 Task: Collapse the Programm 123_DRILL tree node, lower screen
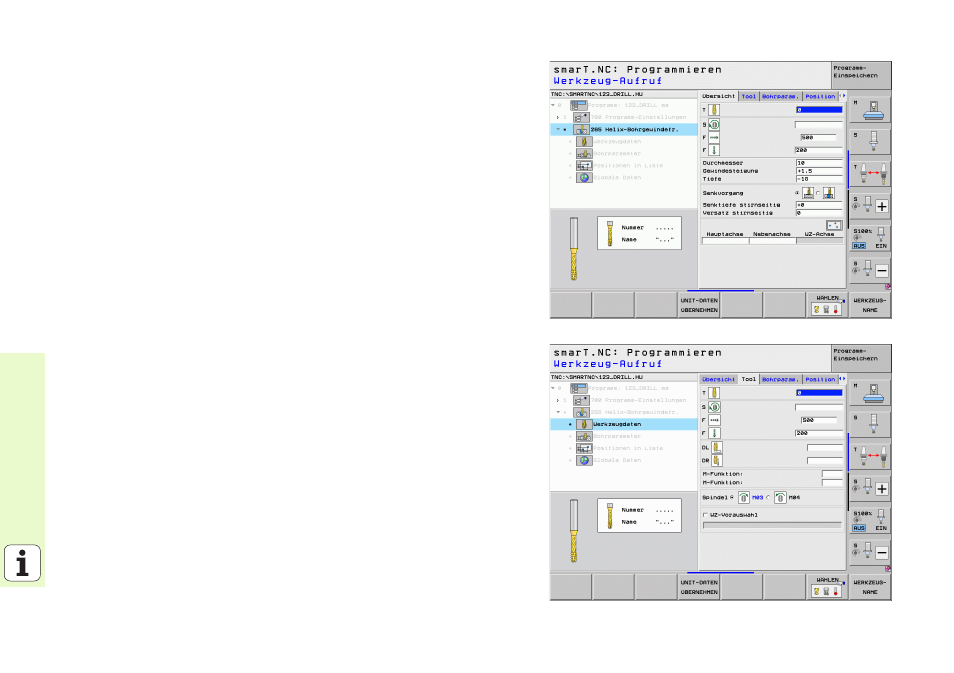pos(553,388)
